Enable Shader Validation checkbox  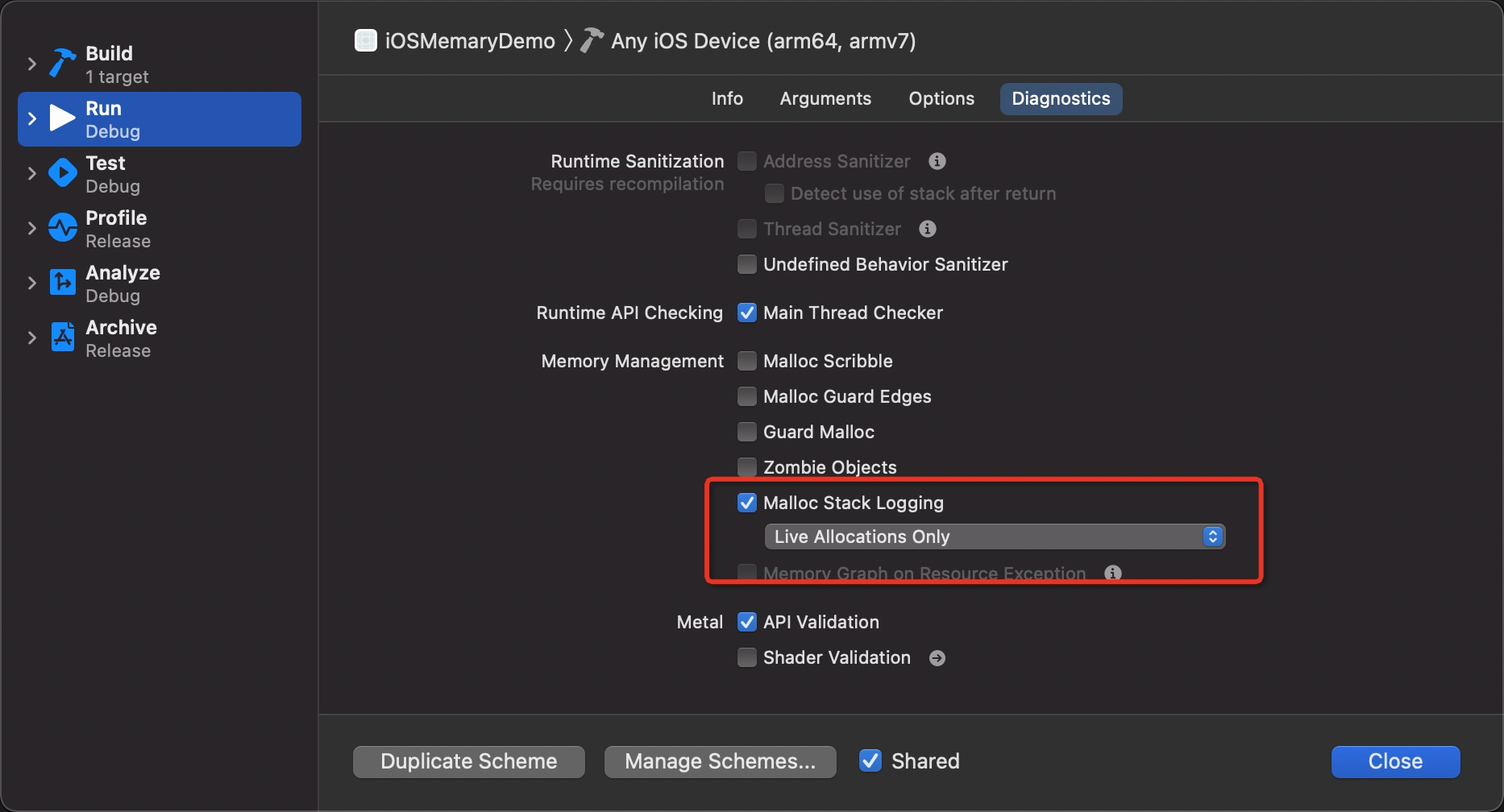(x=747, y=657)
